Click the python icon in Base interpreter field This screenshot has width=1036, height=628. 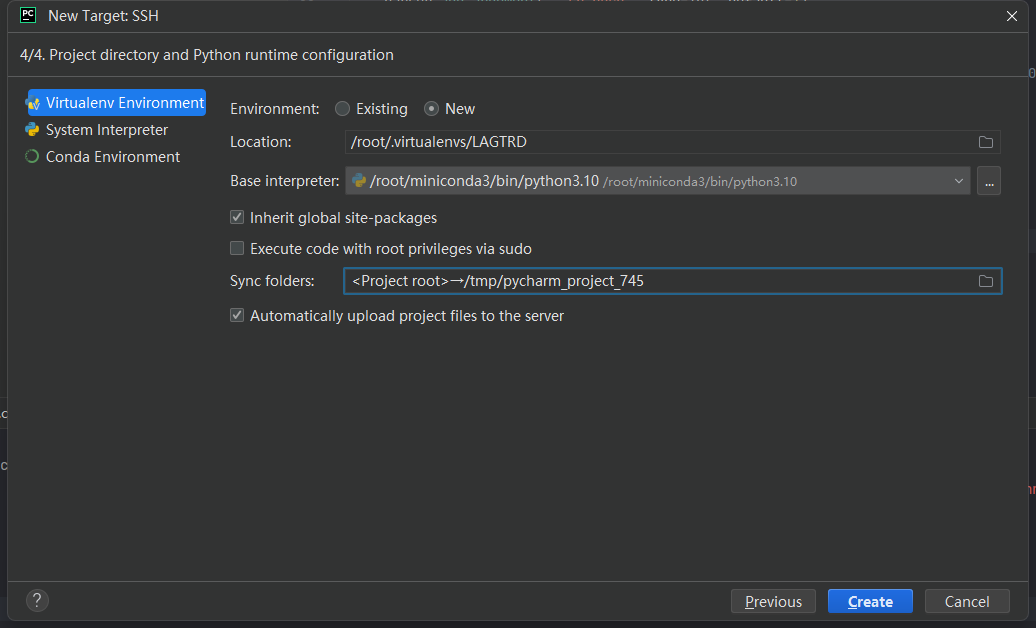(359, 180)
